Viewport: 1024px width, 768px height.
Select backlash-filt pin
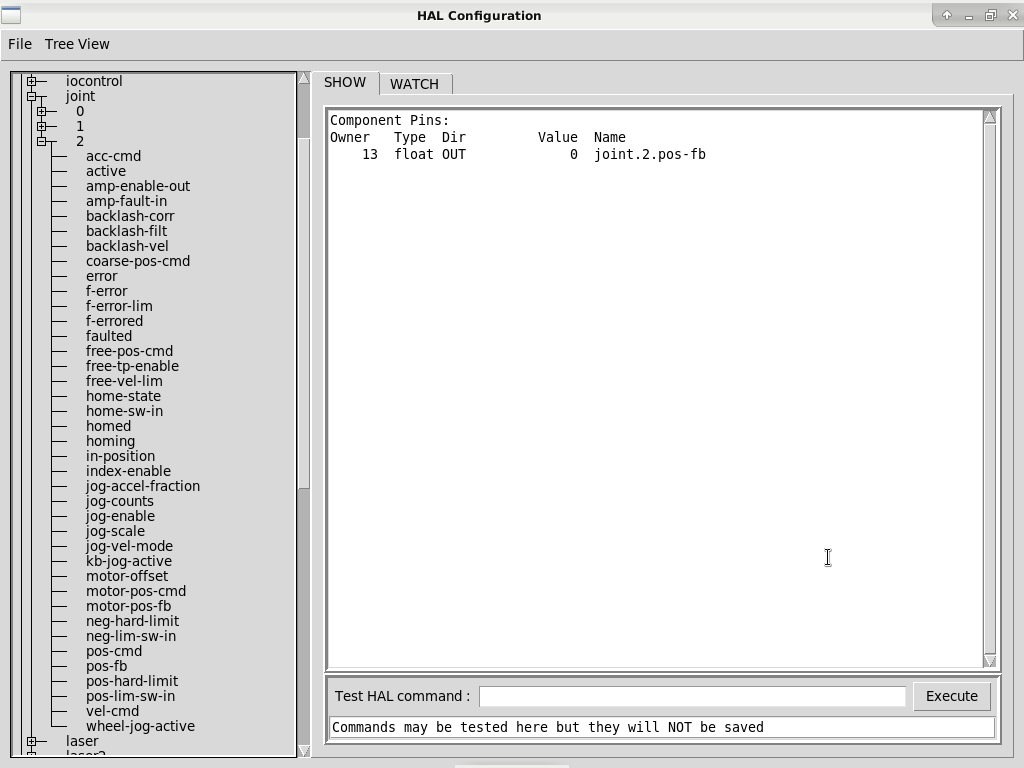(126, 231)
